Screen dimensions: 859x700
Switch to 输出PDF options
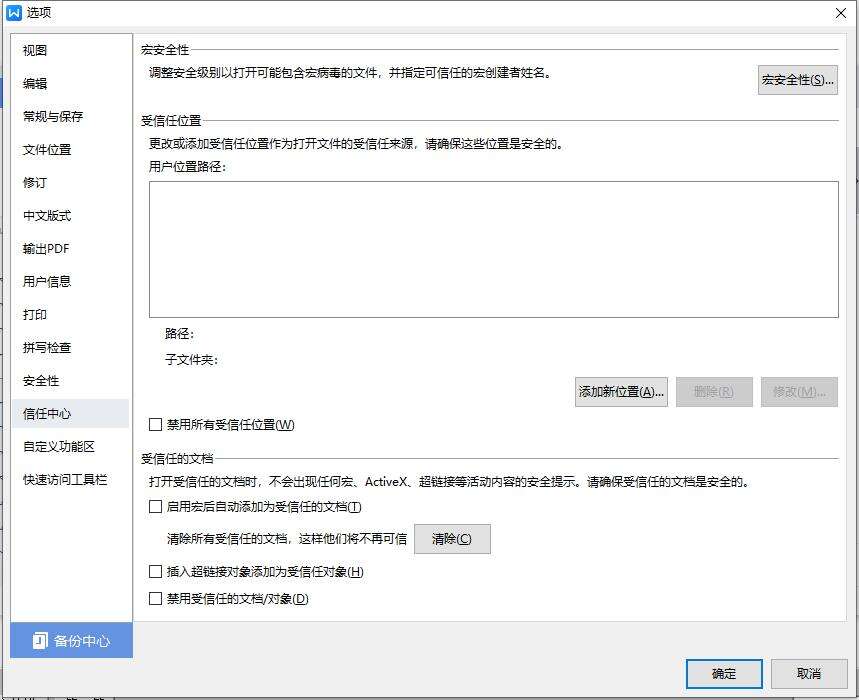[x=46, y=249]
